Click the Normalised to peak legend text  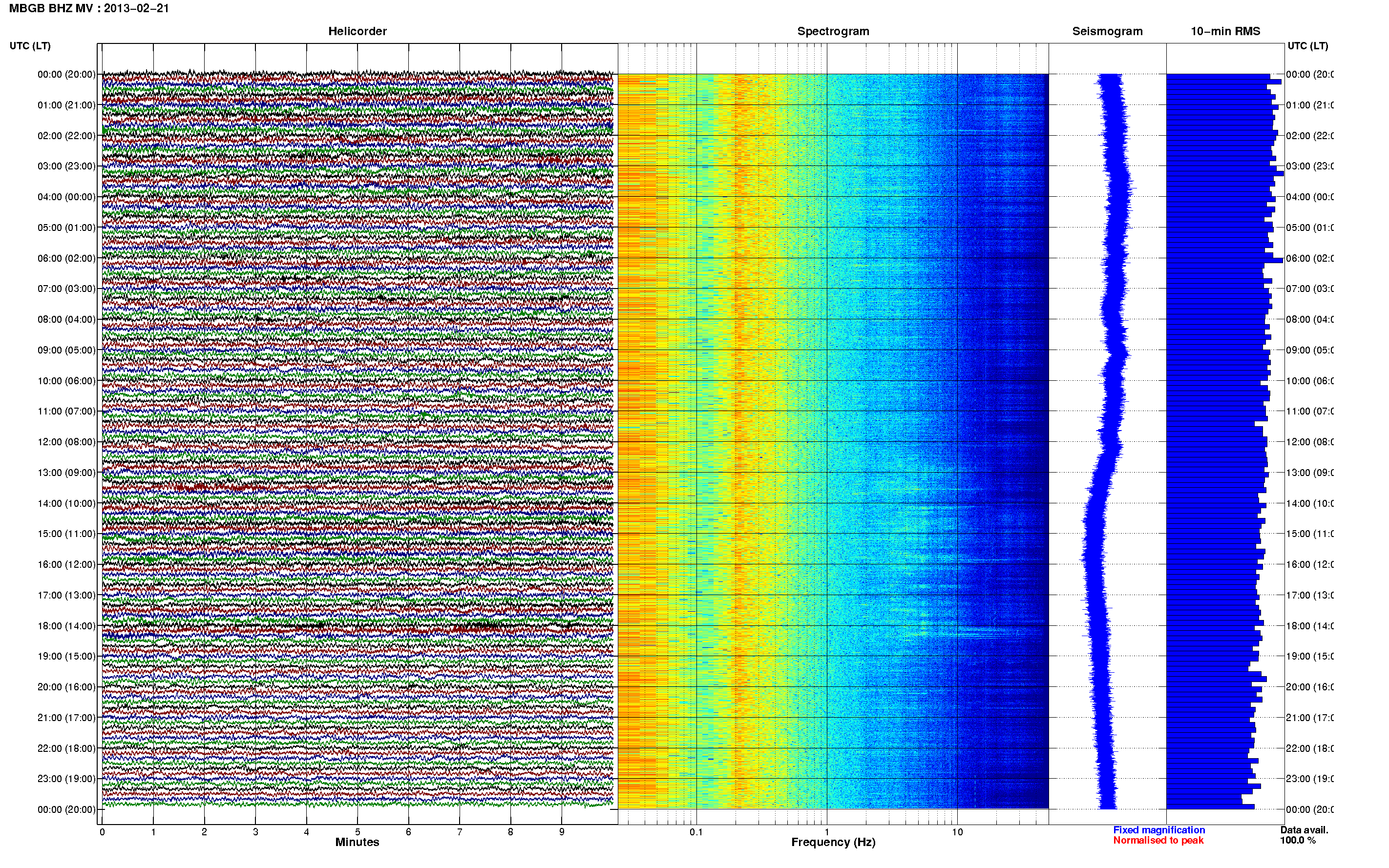click(1158, 841)
